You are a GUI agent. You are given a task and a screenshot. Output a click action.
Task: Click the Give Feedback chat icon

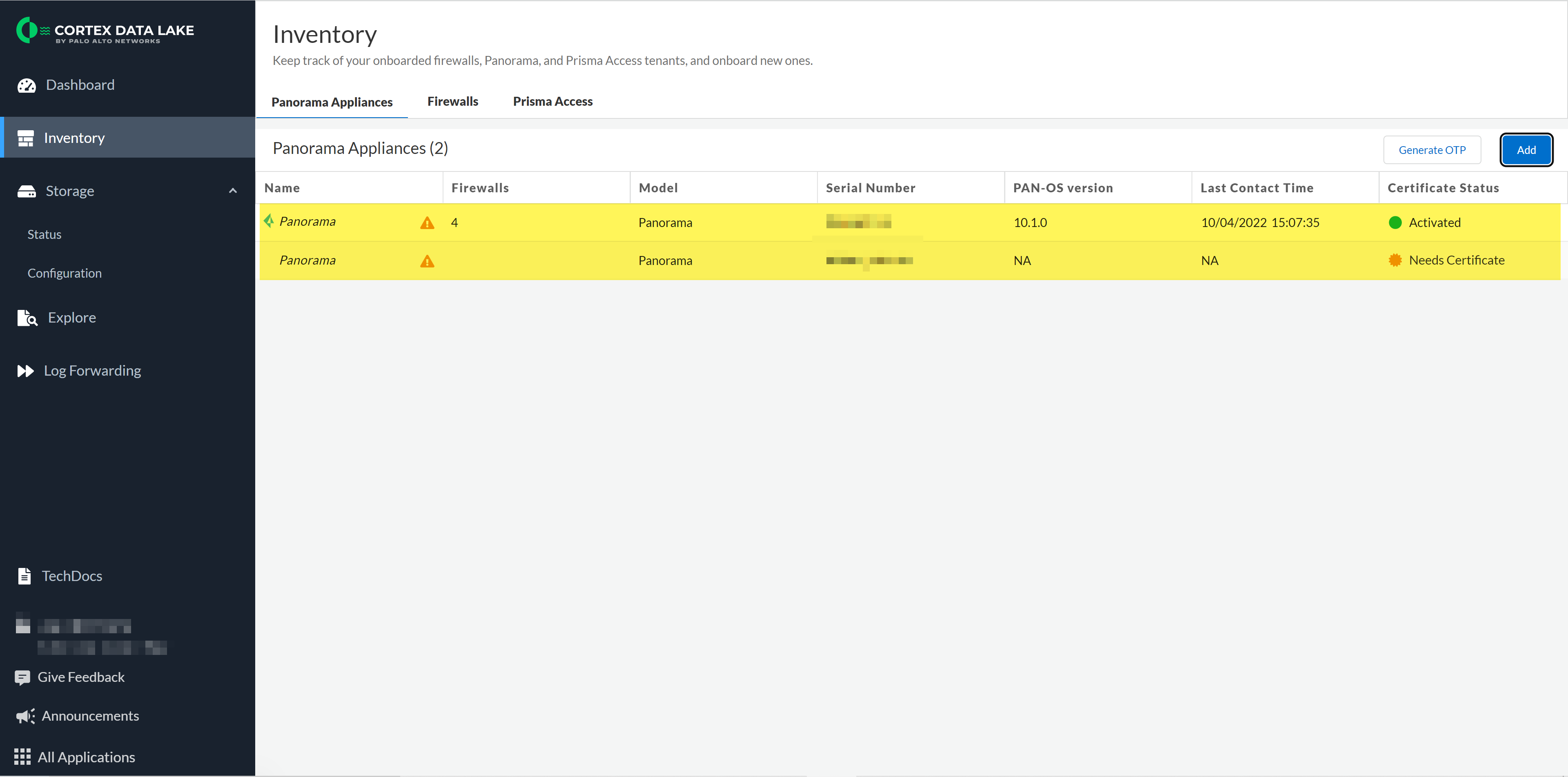click(x=22, y=677)
